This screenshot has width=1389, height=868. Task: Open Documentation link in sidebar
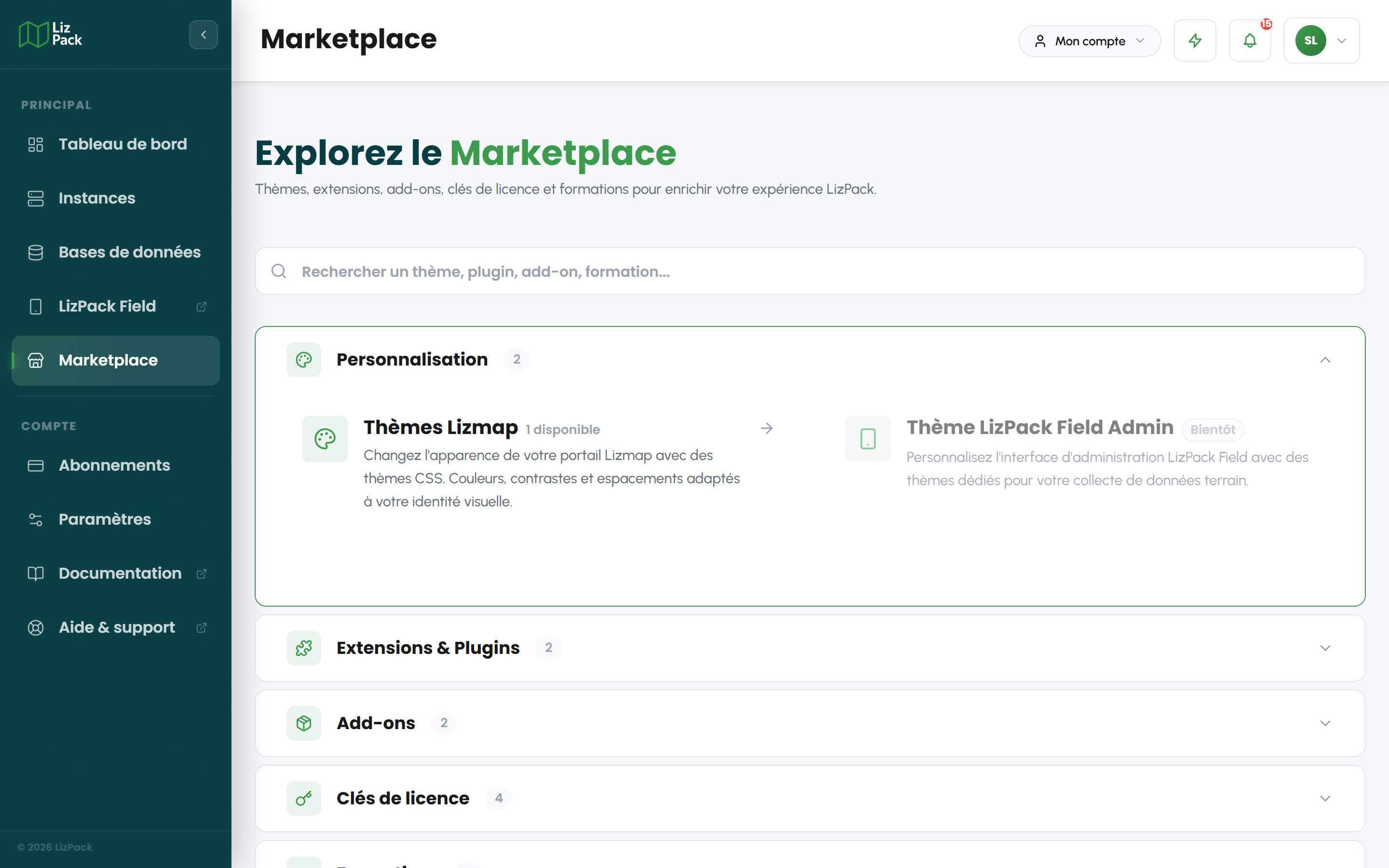(115, 573)
